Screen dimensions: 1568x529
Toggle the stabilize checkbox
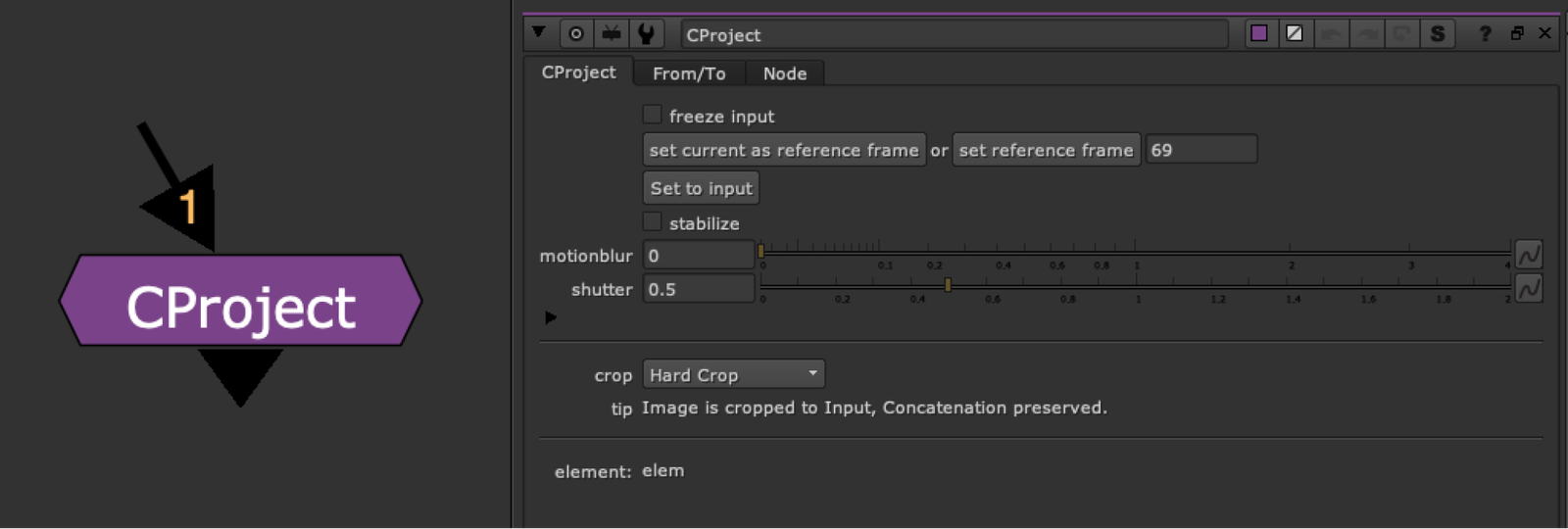pyautogui.click(x=653, y=222)
